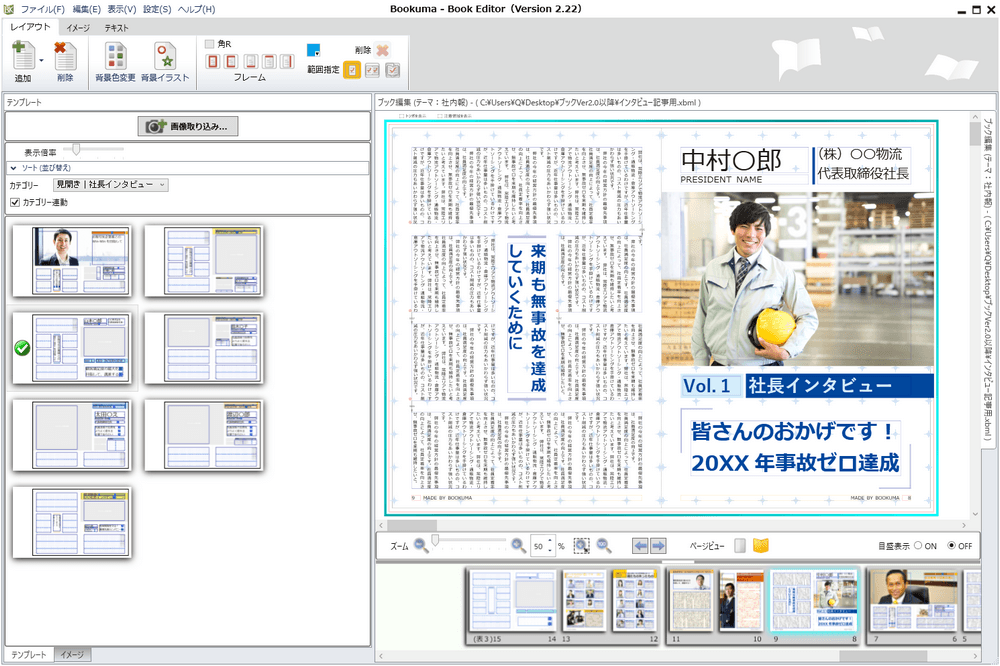
Task: Click the 背景イラスト background illustration tool
Action: [165, 58]
